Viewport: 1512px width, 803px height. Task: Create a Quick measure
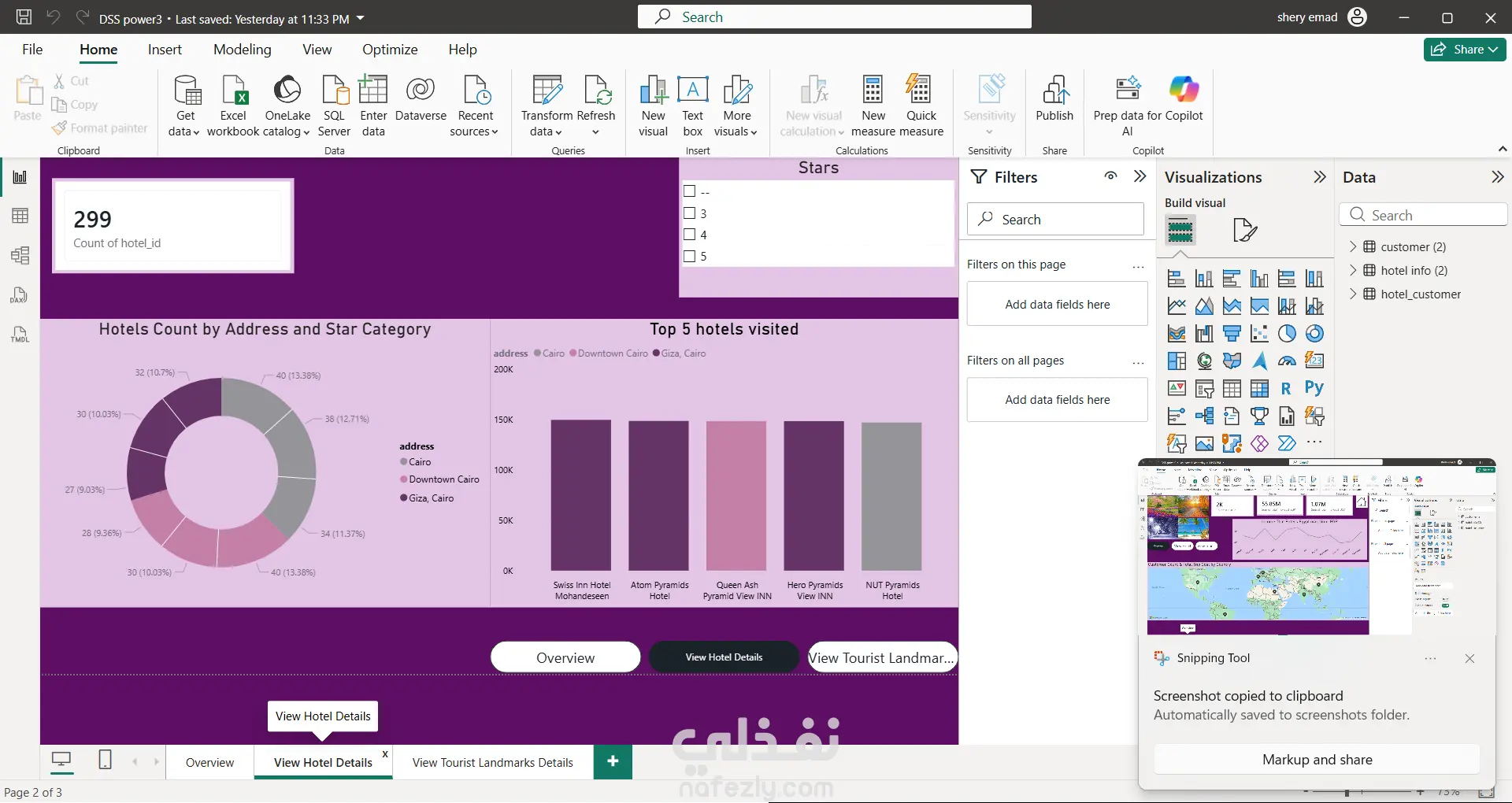pos(921,106)
